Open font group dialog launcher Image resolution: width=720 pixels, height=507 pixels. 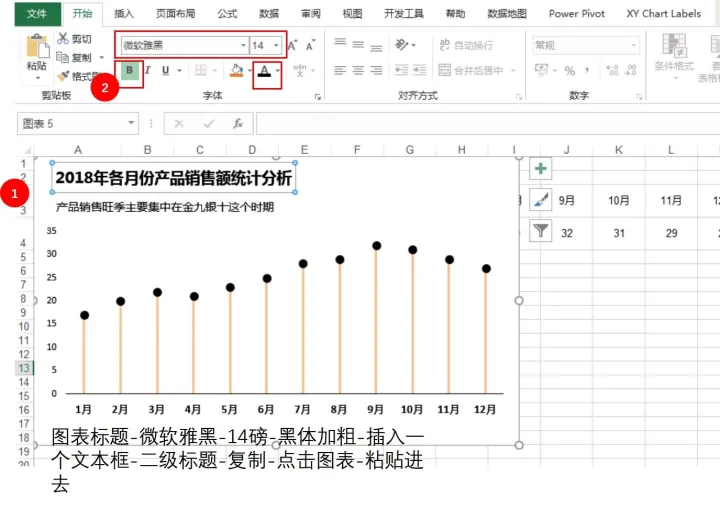pos(318,96)
